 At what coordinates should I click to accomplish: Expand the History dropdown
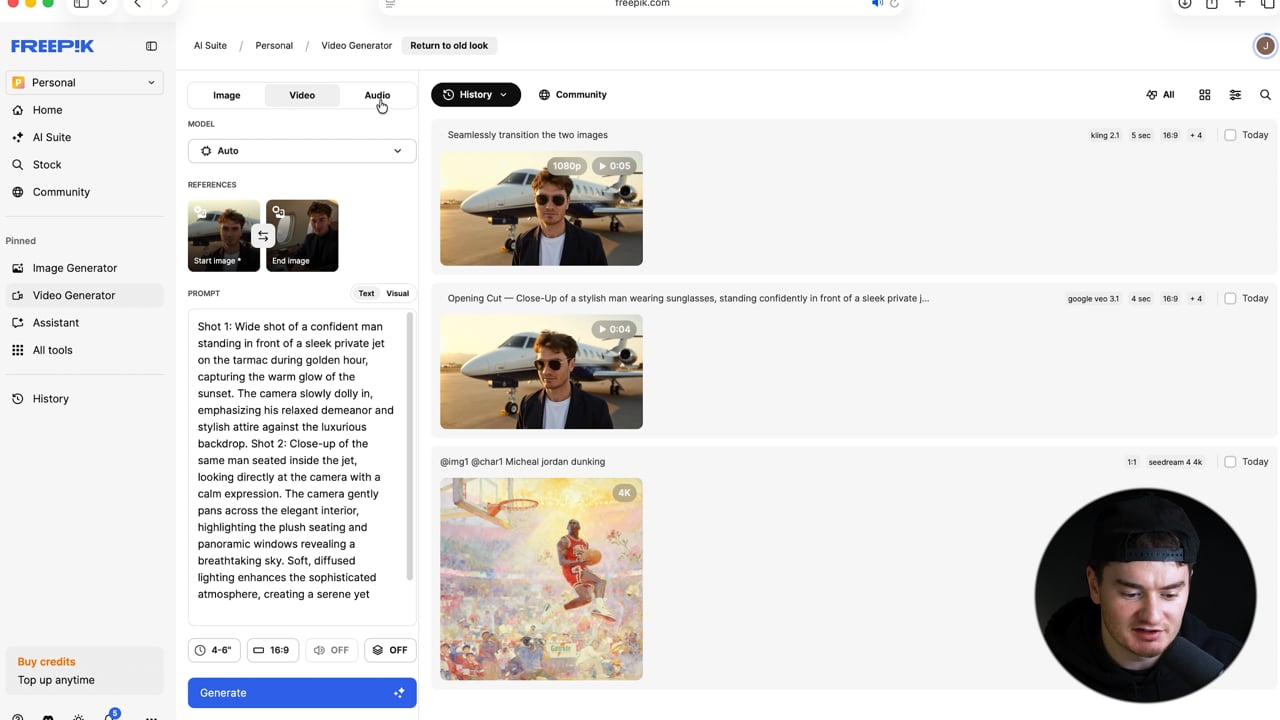[x=476, y=95]
